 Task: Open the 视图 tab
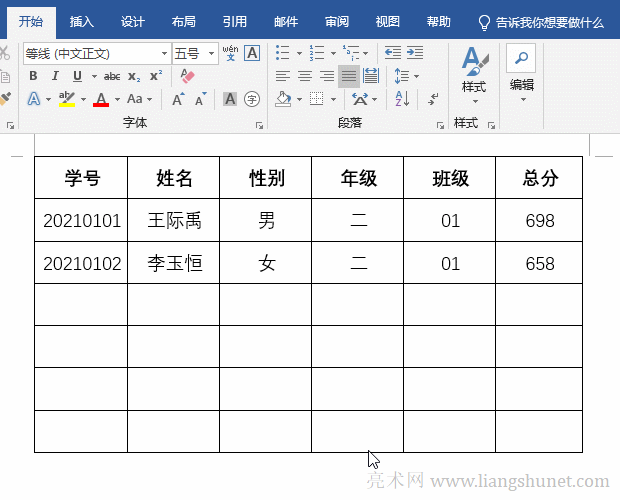click(x=388, y=22)
